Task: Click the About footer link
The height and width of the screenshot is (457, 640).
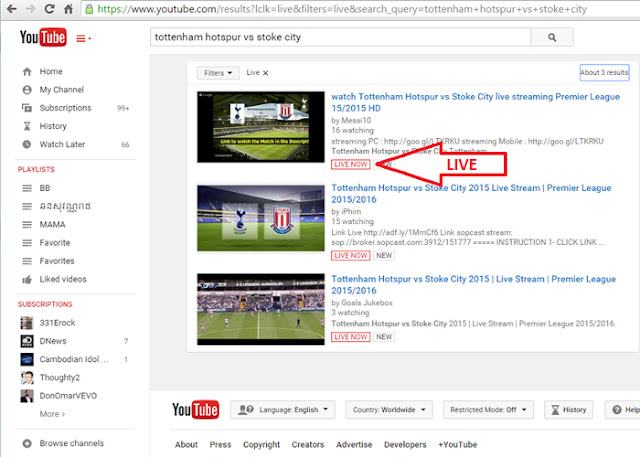Action: (x=186, y=445)
